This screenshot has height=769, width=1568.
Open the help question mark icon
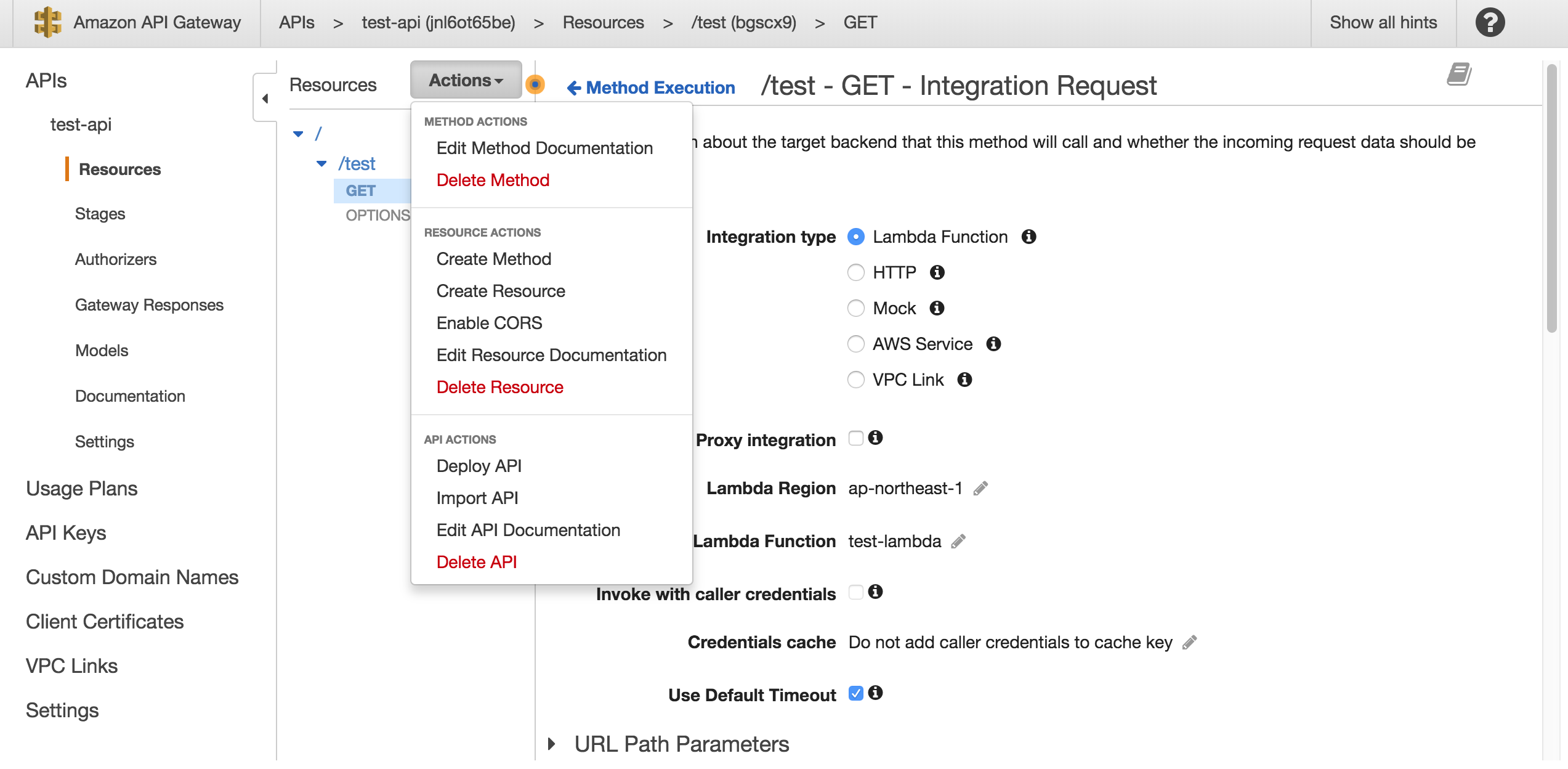tap(1490, 23)
